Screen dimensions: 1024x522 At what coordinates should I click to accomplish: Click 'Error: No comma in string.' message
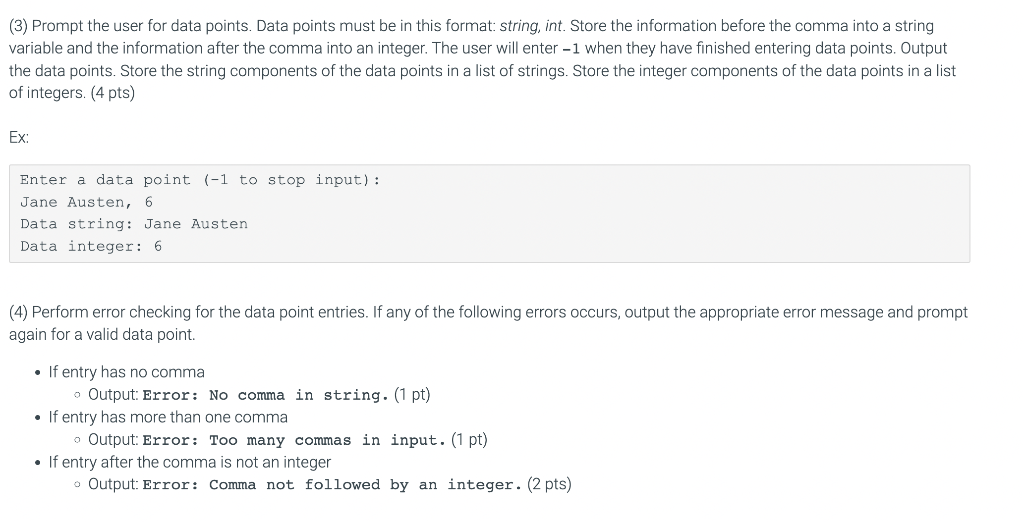coord(266,395)
